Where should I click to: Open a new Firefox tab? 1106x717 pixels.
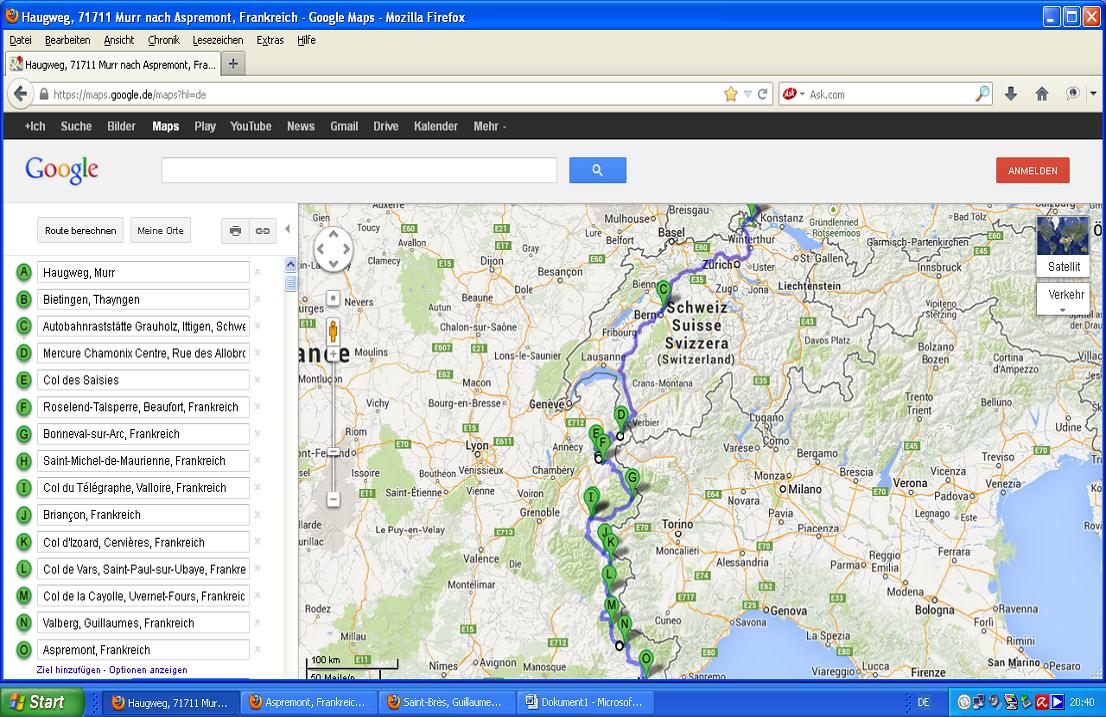coord(233,64)
